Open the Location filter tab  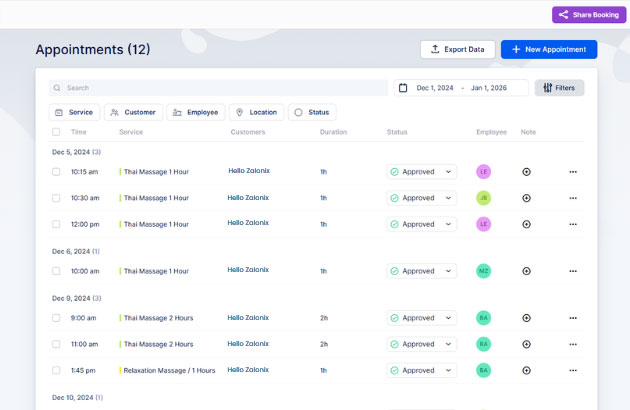point(256,112)
